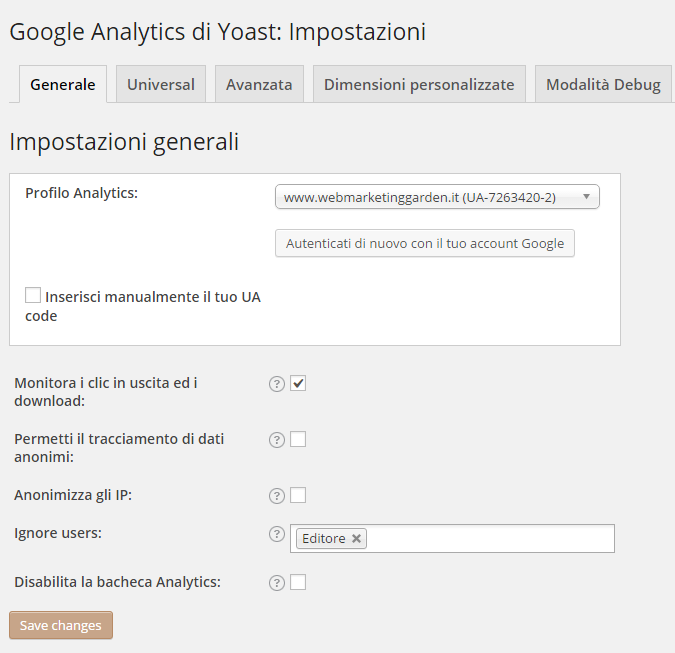This screenshot has height=653, width=675.
Task: Click Autenticati di nuovo con il tuo account Google
Action: (x=425, y=243)
